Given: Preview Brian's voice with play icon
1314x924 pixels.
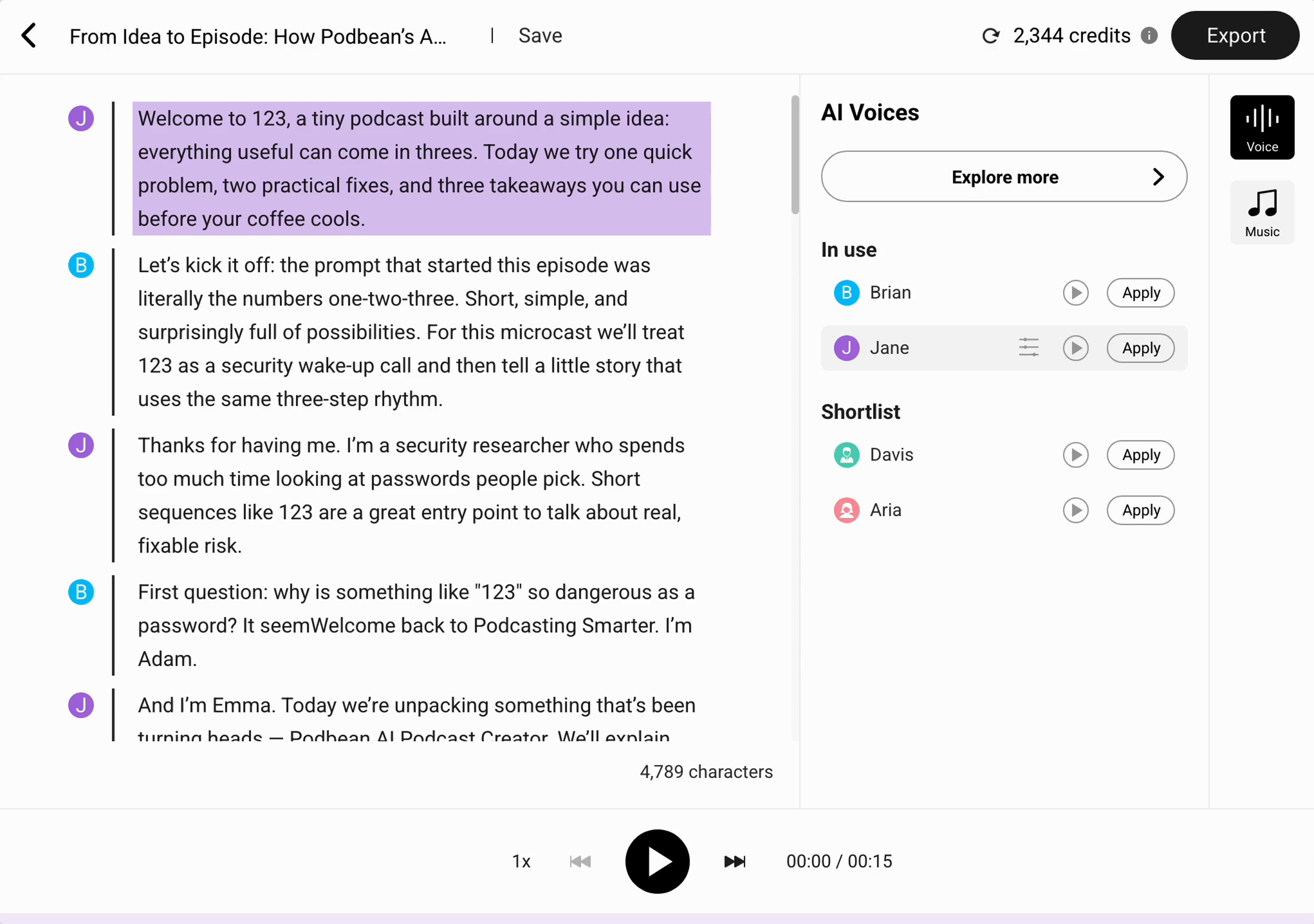Looking at the screenshot, I should click(1075, 293).
